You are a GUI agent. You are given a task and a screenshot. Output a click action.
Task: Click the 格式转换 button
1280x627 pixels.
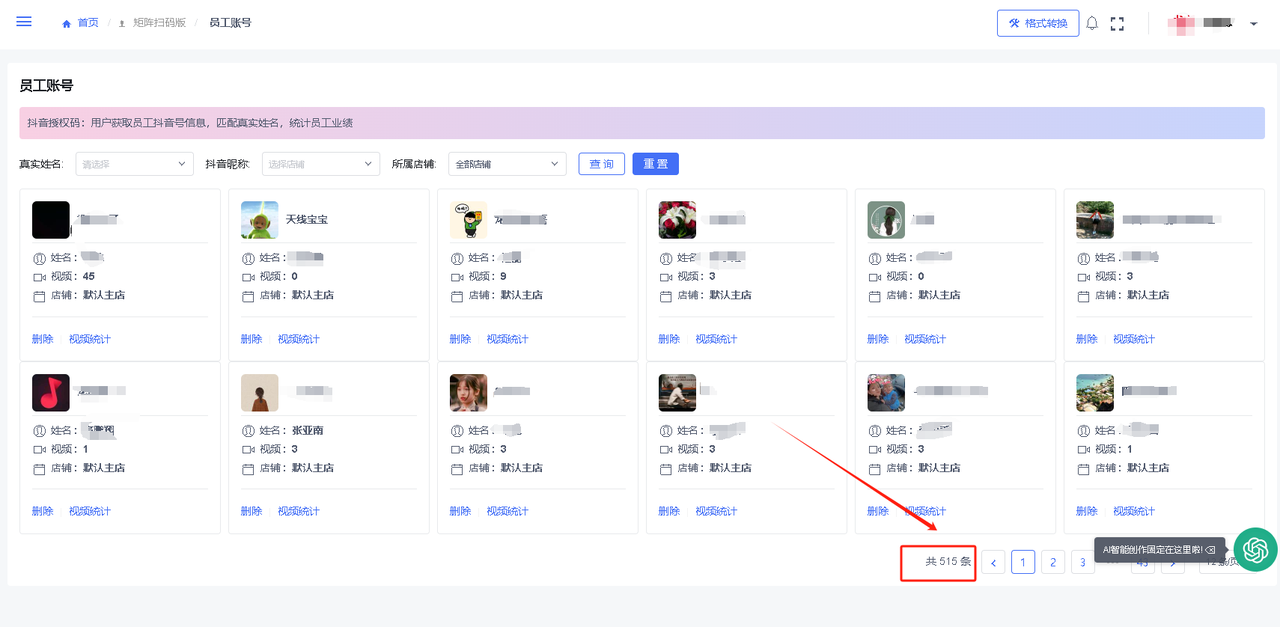point(1037,23)
